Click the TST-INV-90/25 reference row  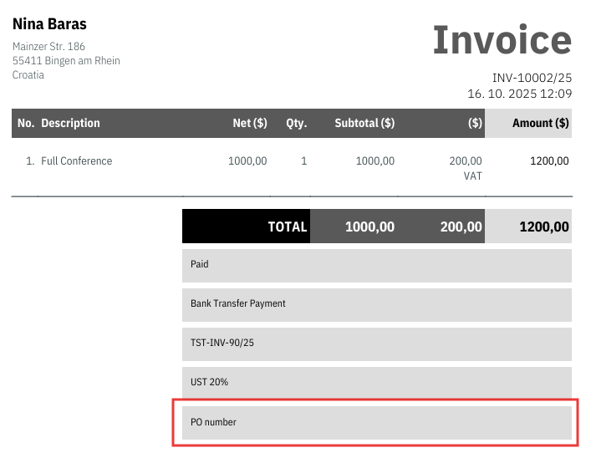(377, 344)
